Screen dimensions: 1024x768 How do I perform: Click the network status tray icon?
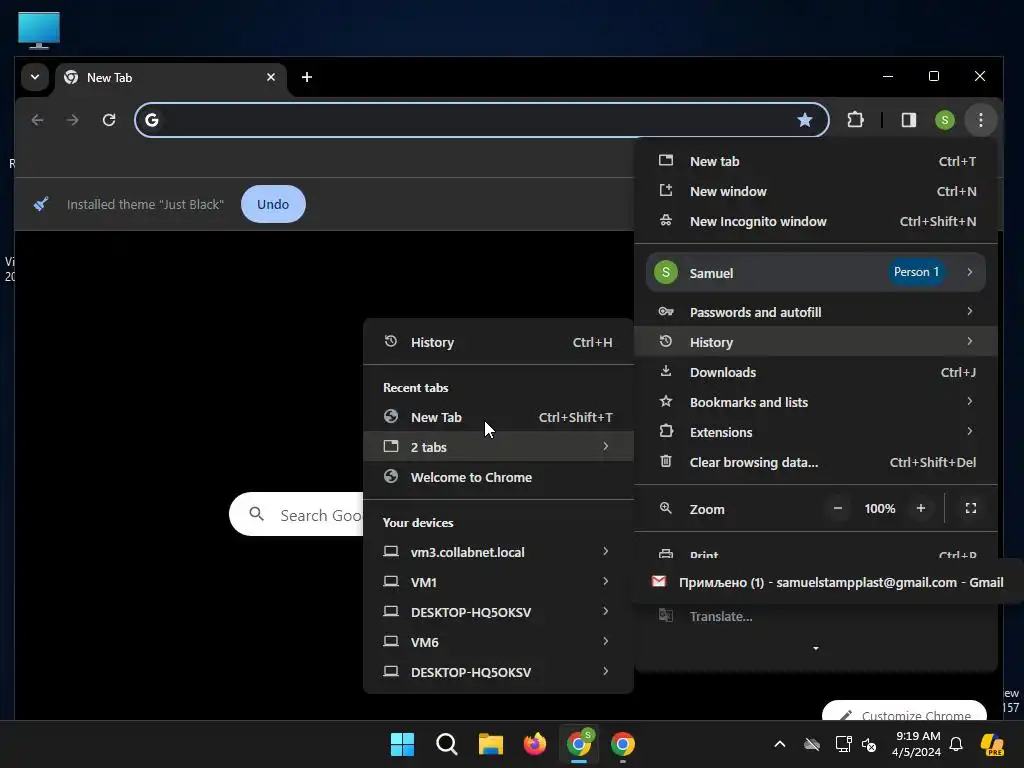click(843, 744)
